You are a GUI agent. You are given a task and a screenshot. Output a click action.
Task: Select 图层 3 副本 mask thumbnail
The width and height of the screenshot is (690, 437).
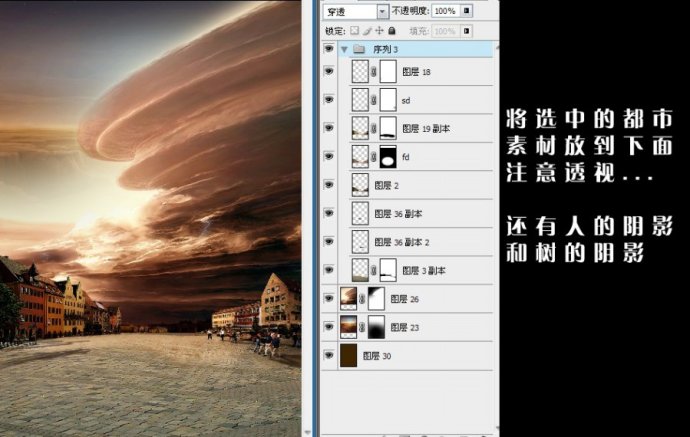coord(388,270)
